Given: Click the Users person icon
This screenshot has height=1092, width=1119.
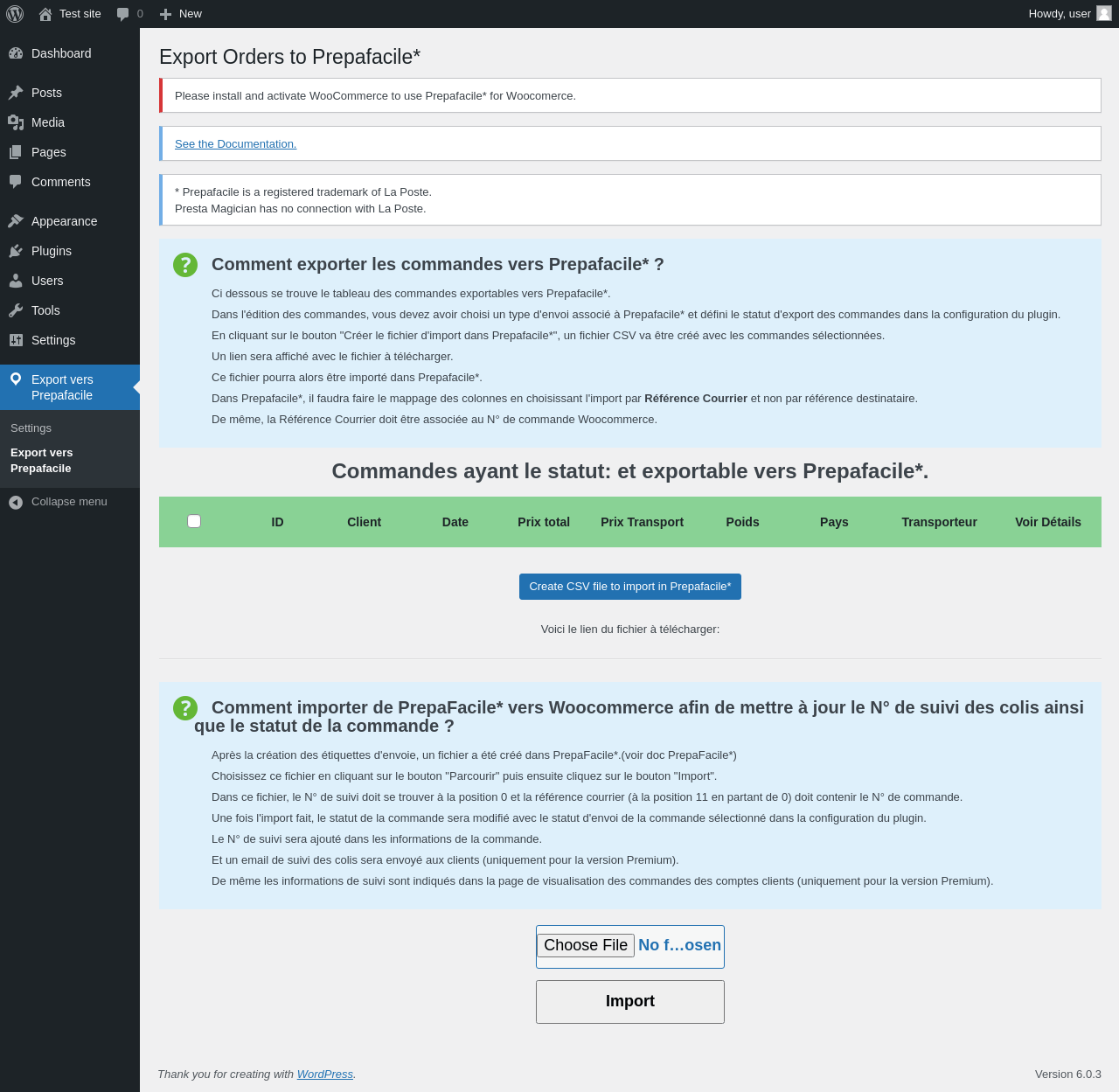Looking at the screenshot, I should click(x=16, y=281).
